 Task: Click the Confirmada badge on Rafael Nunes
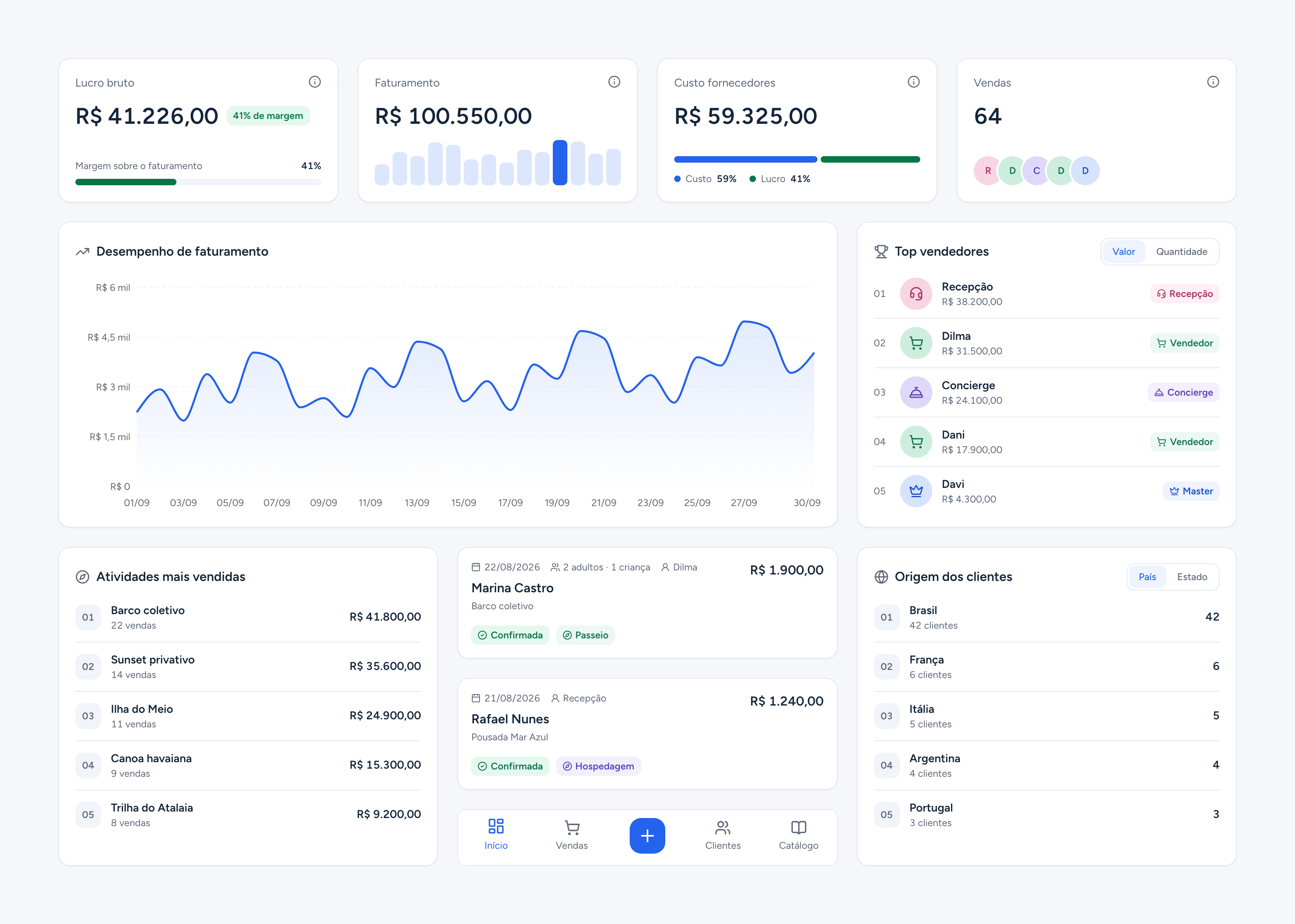point(510,766)
